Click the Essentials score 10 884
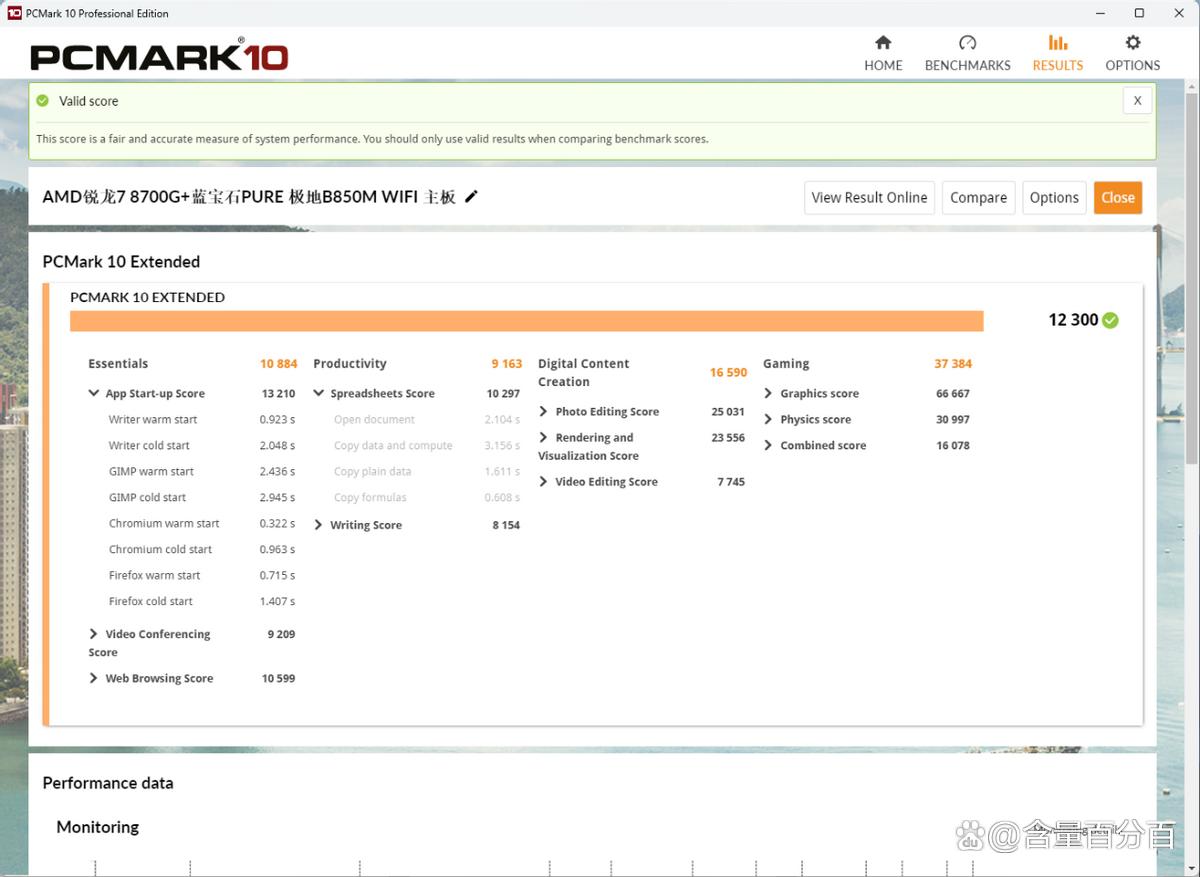 [279, 364]
